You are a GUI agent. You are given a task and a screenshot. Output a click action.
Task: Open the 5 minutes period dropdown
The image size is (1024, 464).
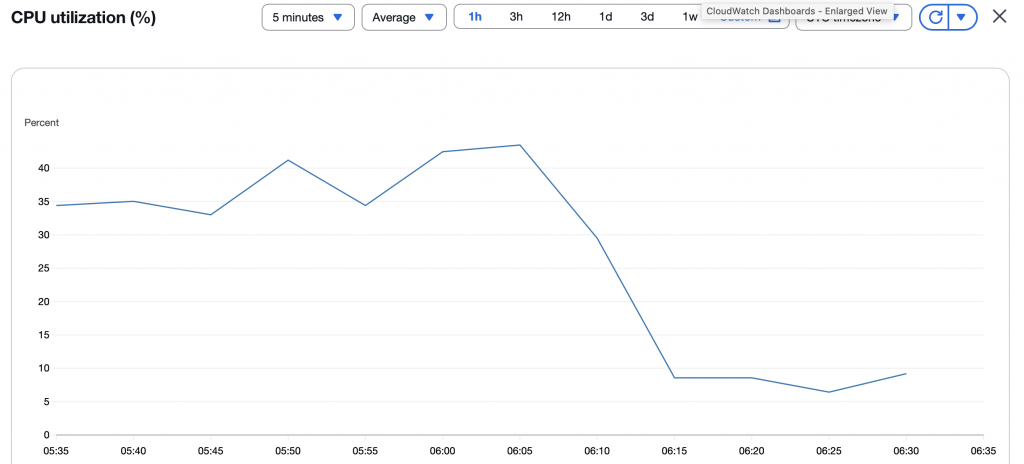click(308, 17)
